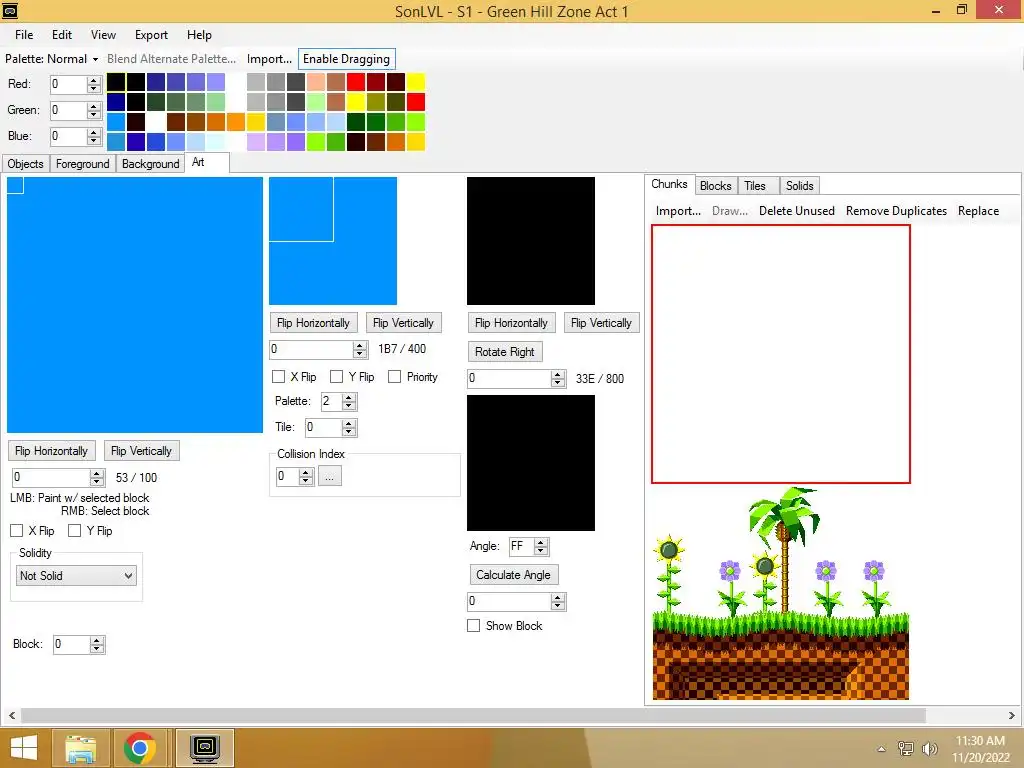Screen dimensions: 1024x768
Task: Click the SonLVL taskbar icon
Action: pos(204,748)
